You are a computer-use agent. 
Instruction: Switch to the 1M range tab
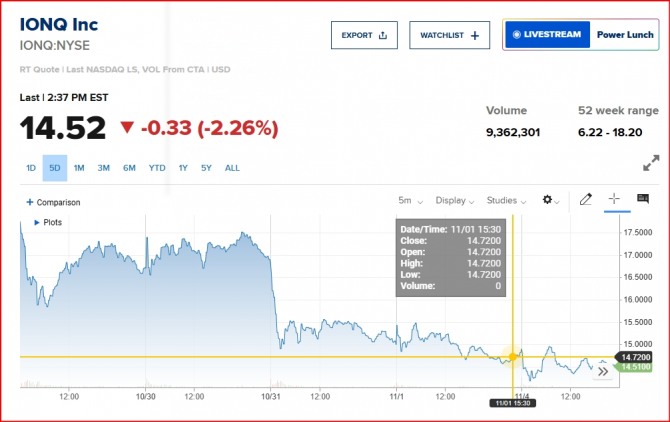(79, 168)
